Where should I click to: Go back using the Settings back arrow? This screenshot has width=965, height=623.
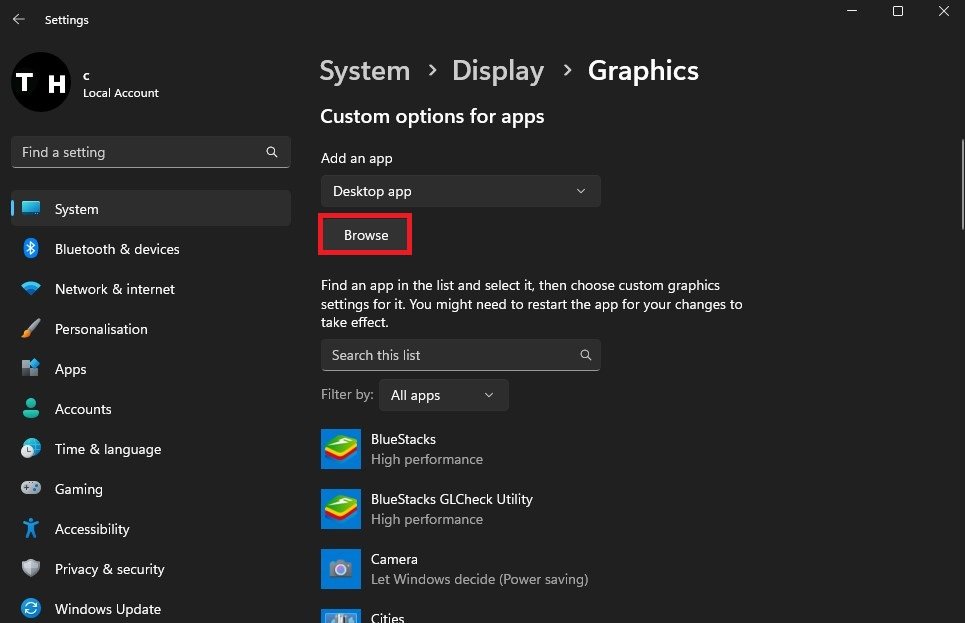click(x=19, y=19)
